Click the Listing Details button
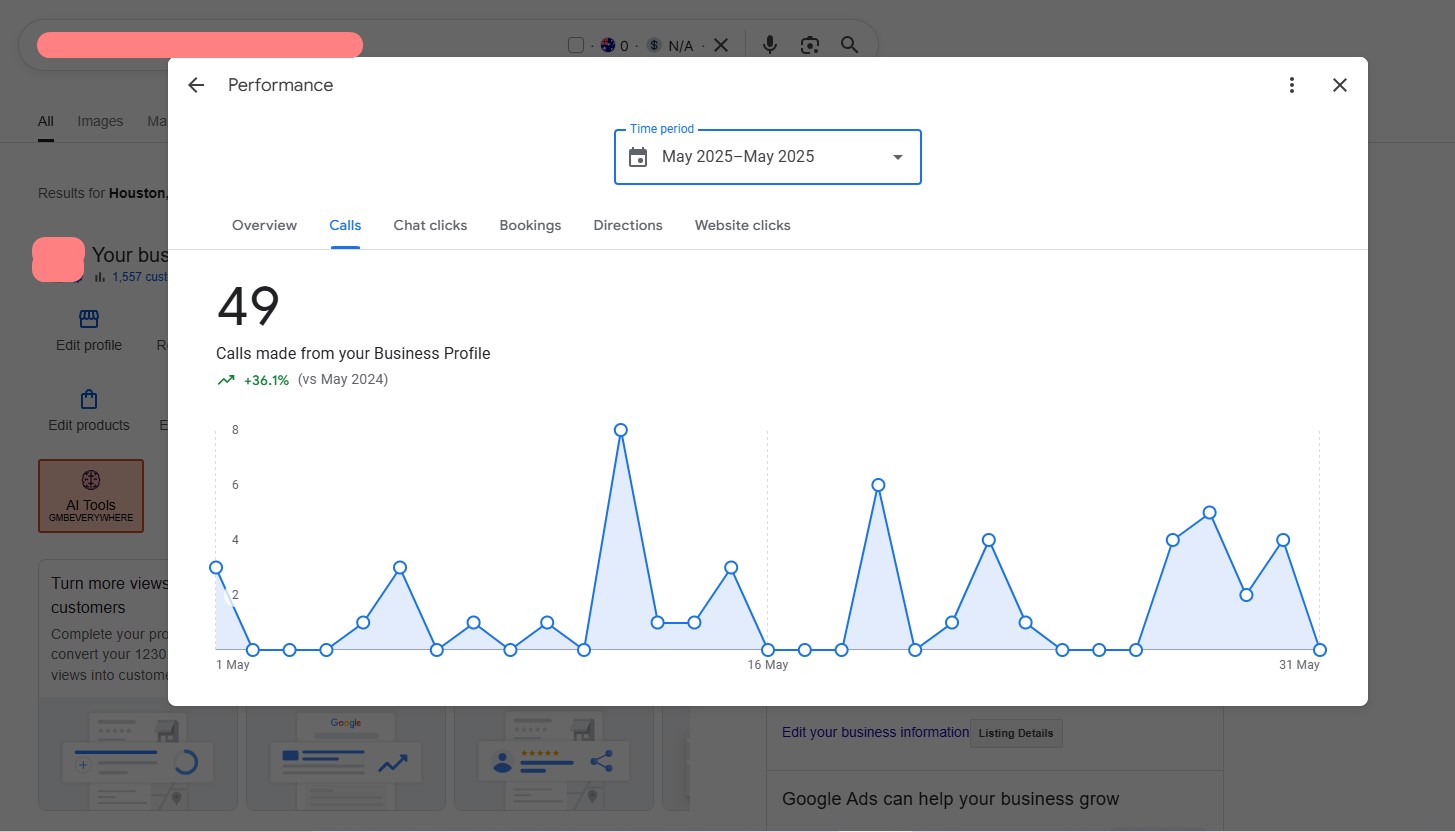The width and height of the screenshot is (1455, 832). pos(1016,733)
